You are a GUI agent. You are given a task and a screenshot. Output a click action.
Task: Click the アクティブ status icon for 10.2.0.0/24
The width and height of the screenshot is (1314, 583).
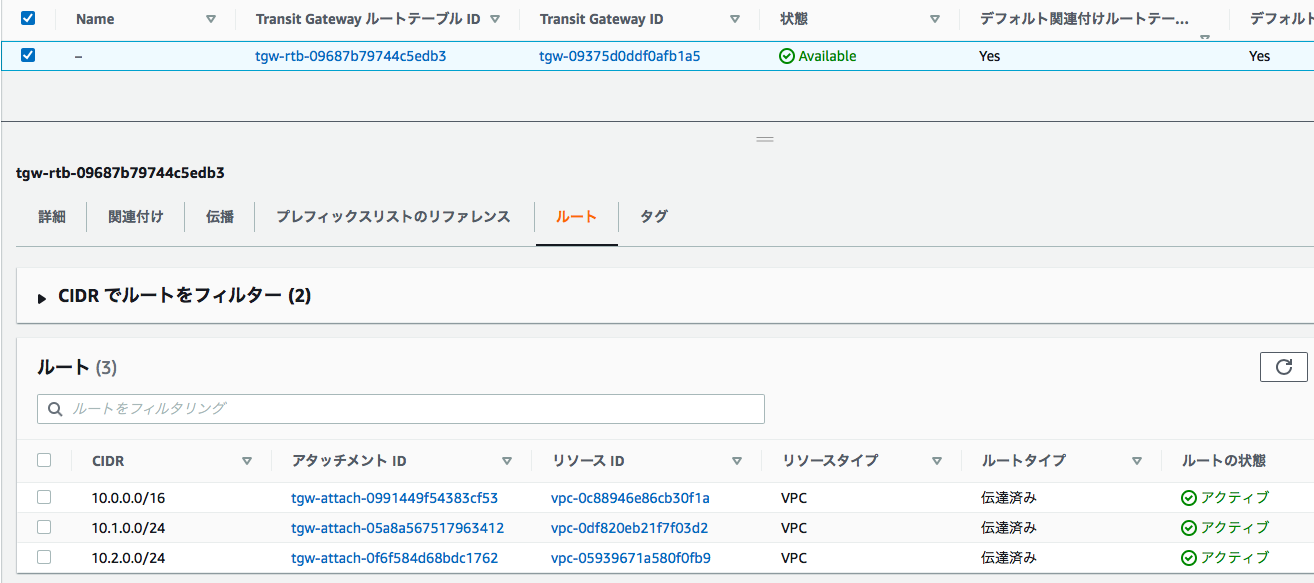(1187, 558)
